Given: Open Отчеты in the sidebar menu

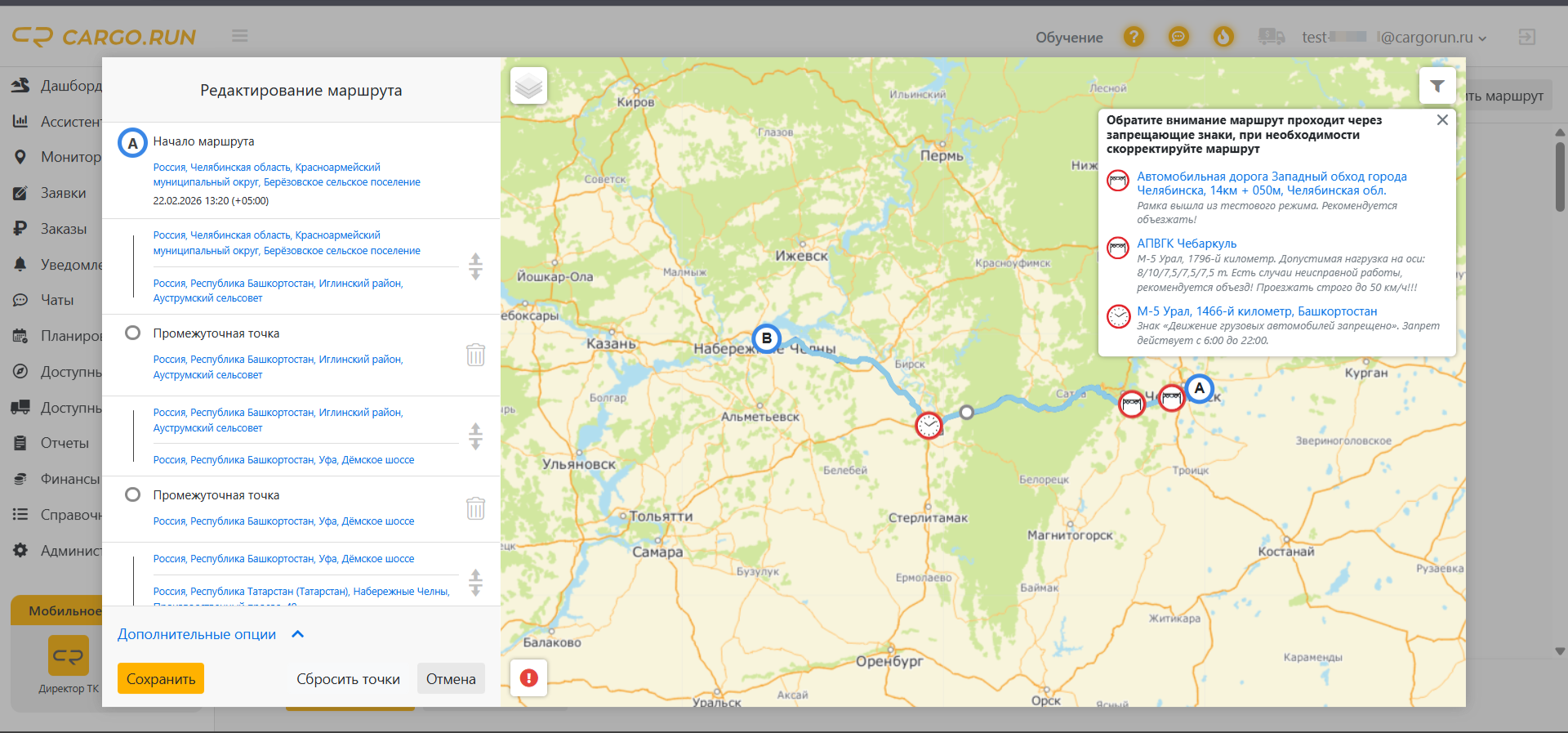Looking at the screenshot, I should pos(65,443).
